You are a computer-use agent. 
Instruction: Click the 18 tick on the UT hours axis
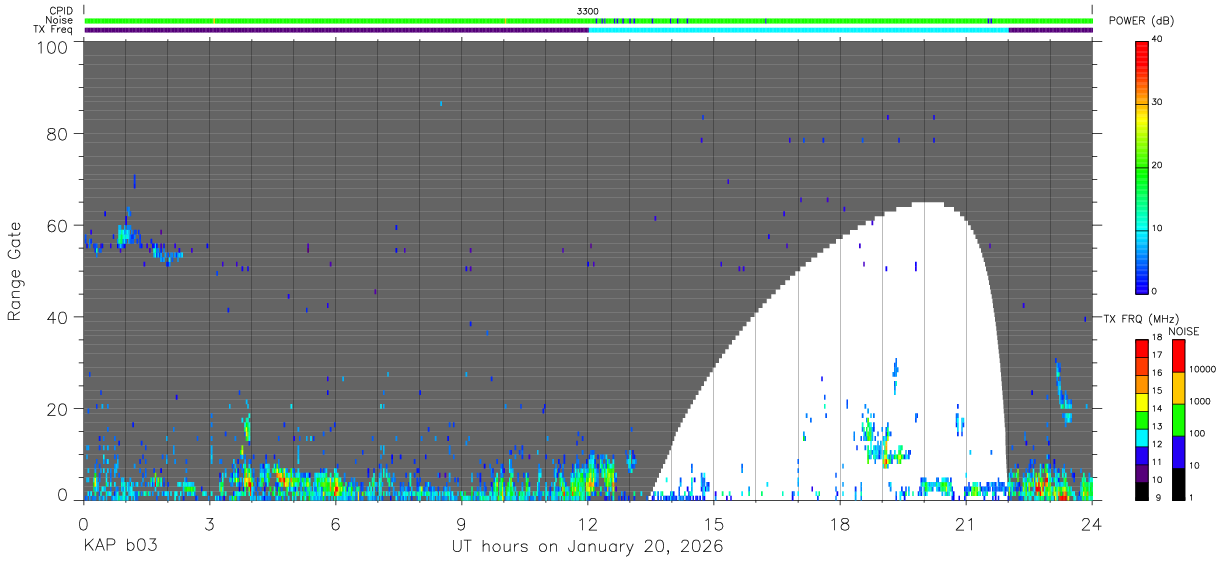click(x=840, y=524)
